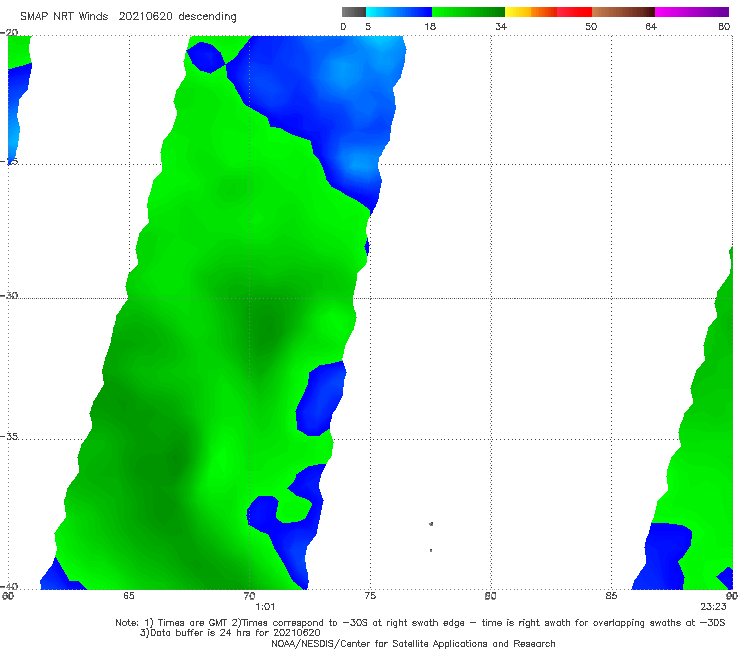Click the yellow-to-red 34–50 color bar segment

pos(548,12)
